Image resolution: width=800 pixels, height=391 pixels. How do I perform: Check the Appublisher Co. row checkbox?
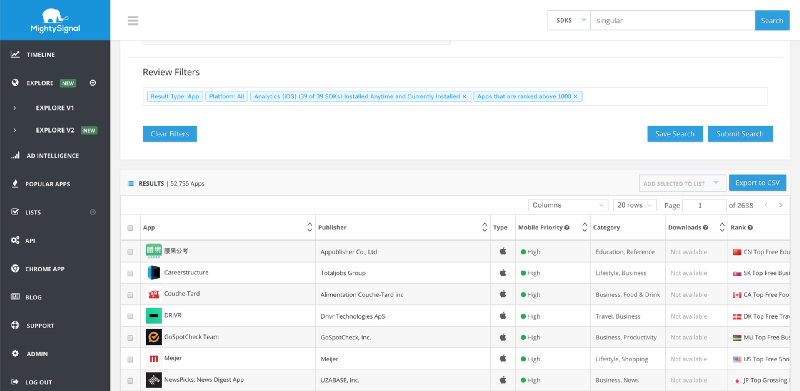coord(130,252)
